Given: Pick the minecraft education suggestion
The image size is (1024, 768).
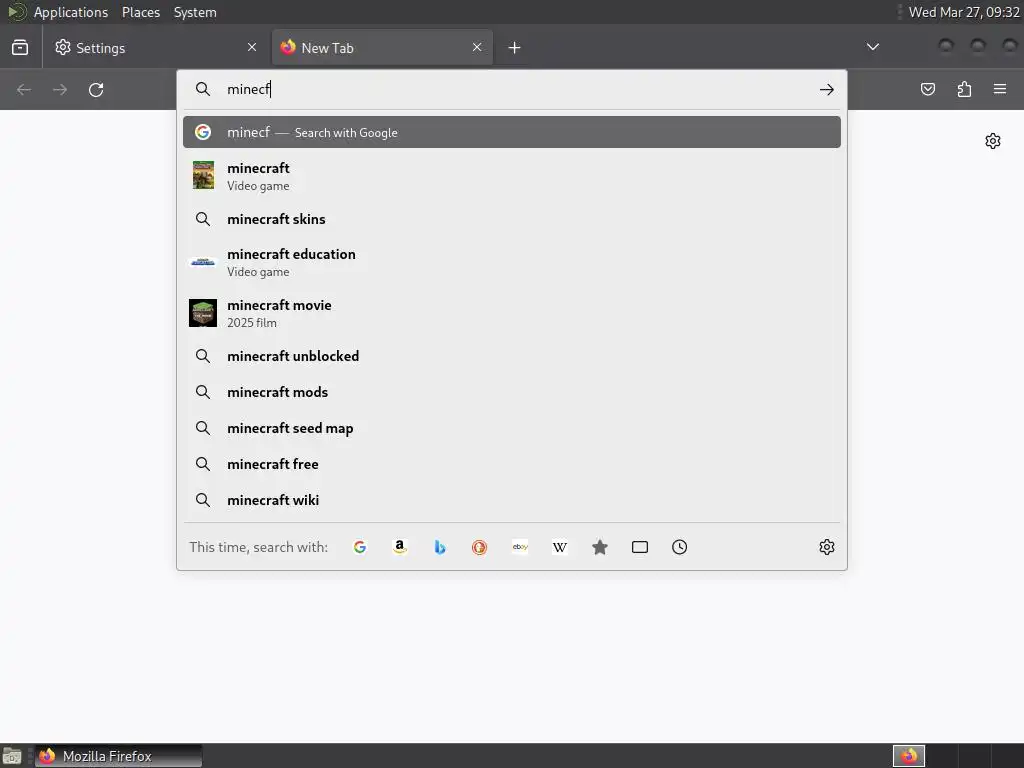Looking at the screenshot, I should click(512, 263).
